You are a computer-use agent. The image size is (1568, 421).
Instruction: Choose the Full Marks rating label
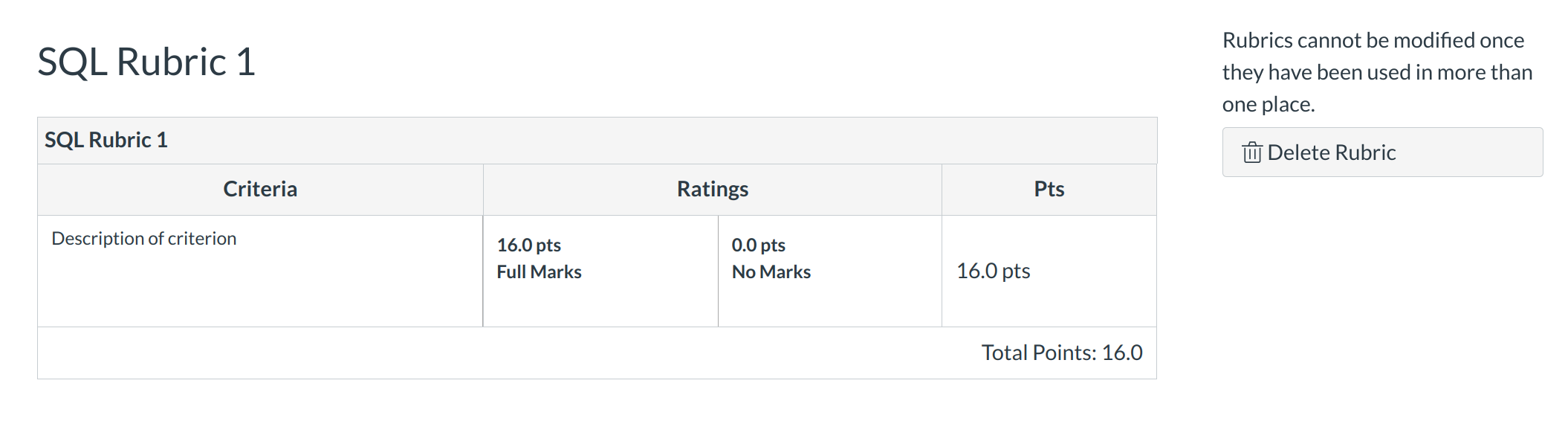coord(539,272)
